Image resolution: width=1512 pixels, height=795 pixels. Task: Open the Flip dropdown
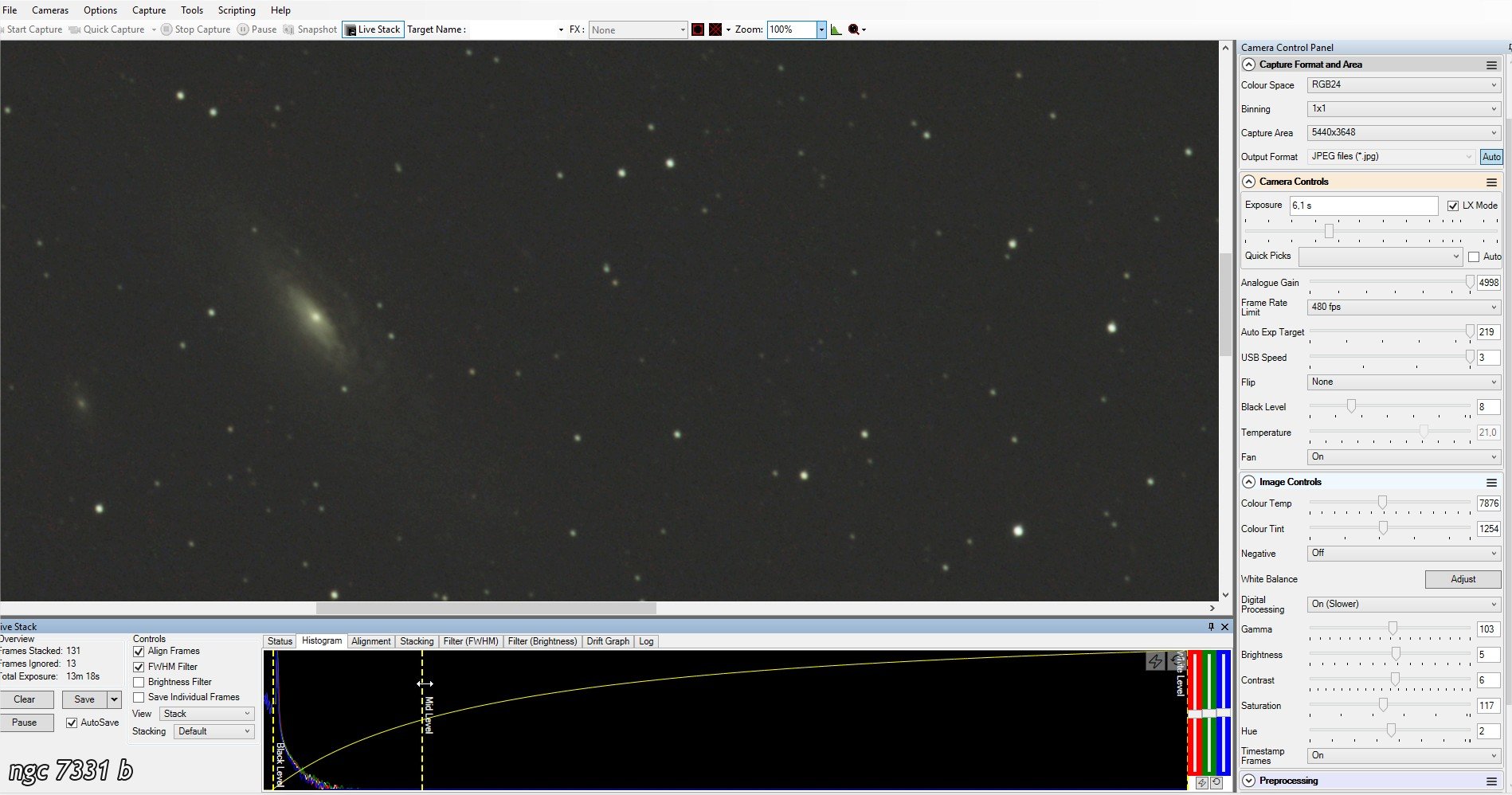[1404, 382]
